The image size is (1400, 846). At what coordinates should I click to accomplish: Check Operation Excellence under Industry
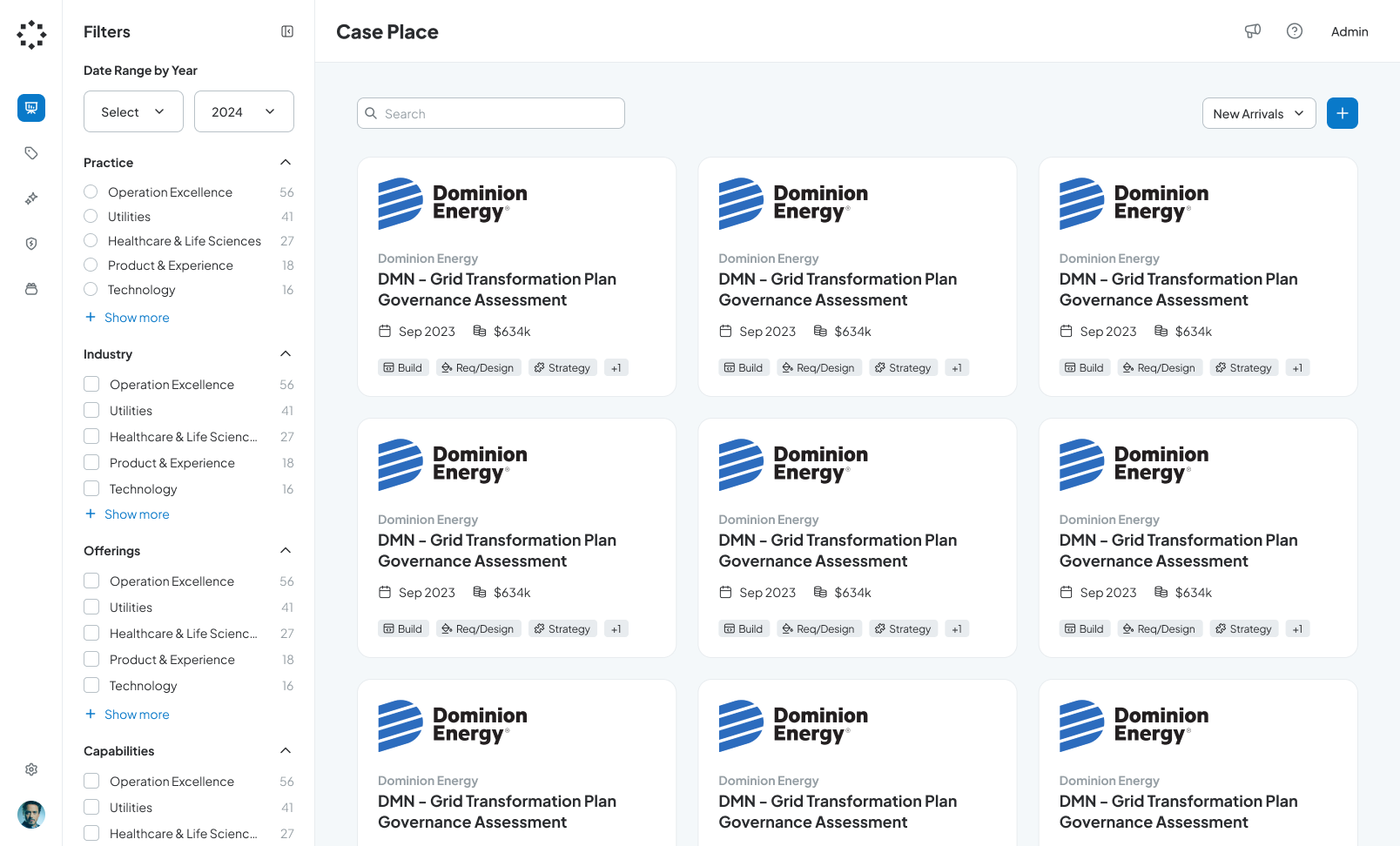click(x=91, y=384)
